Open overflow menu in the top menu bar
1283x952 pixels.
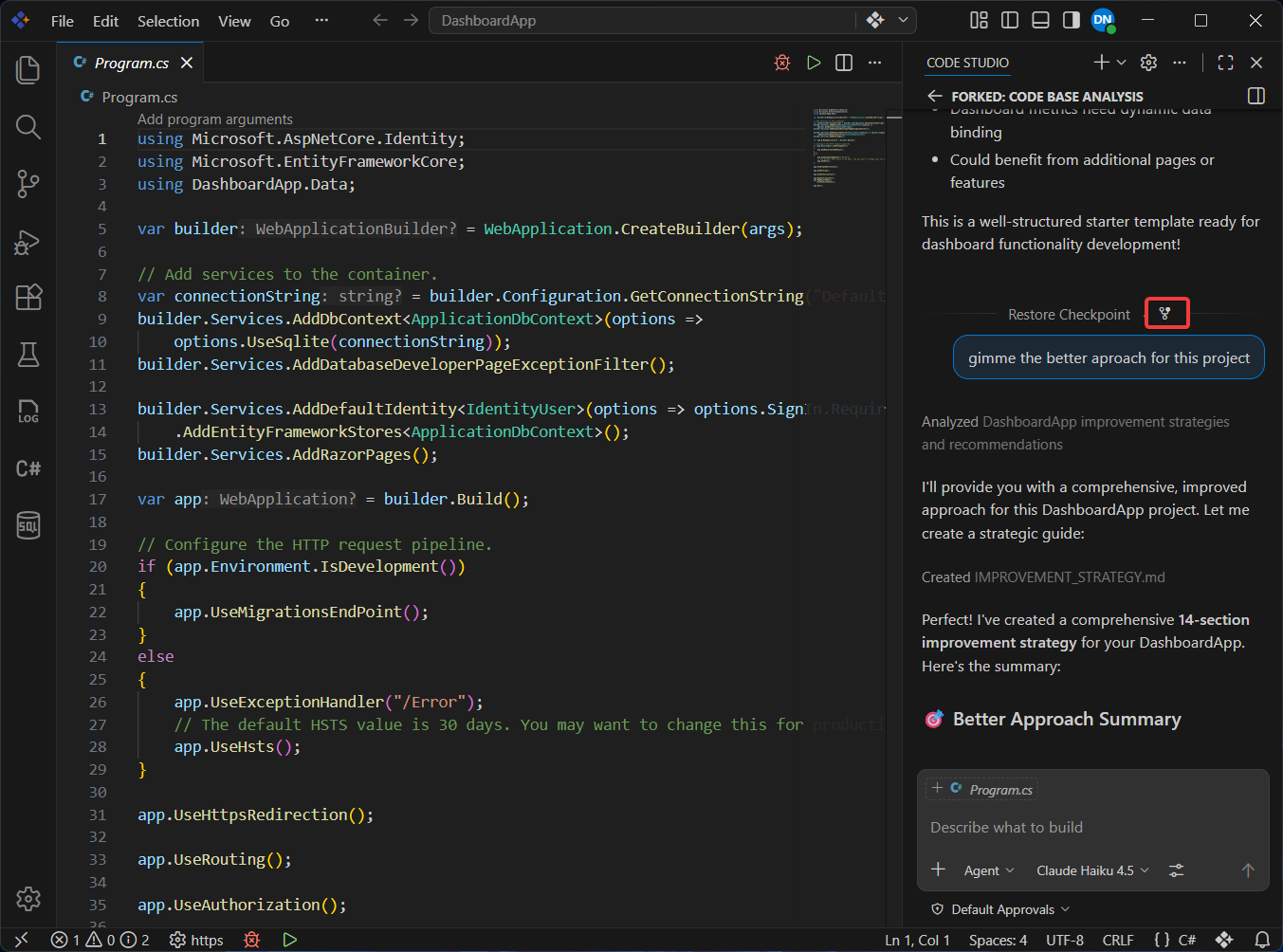(x=321, y=20)
